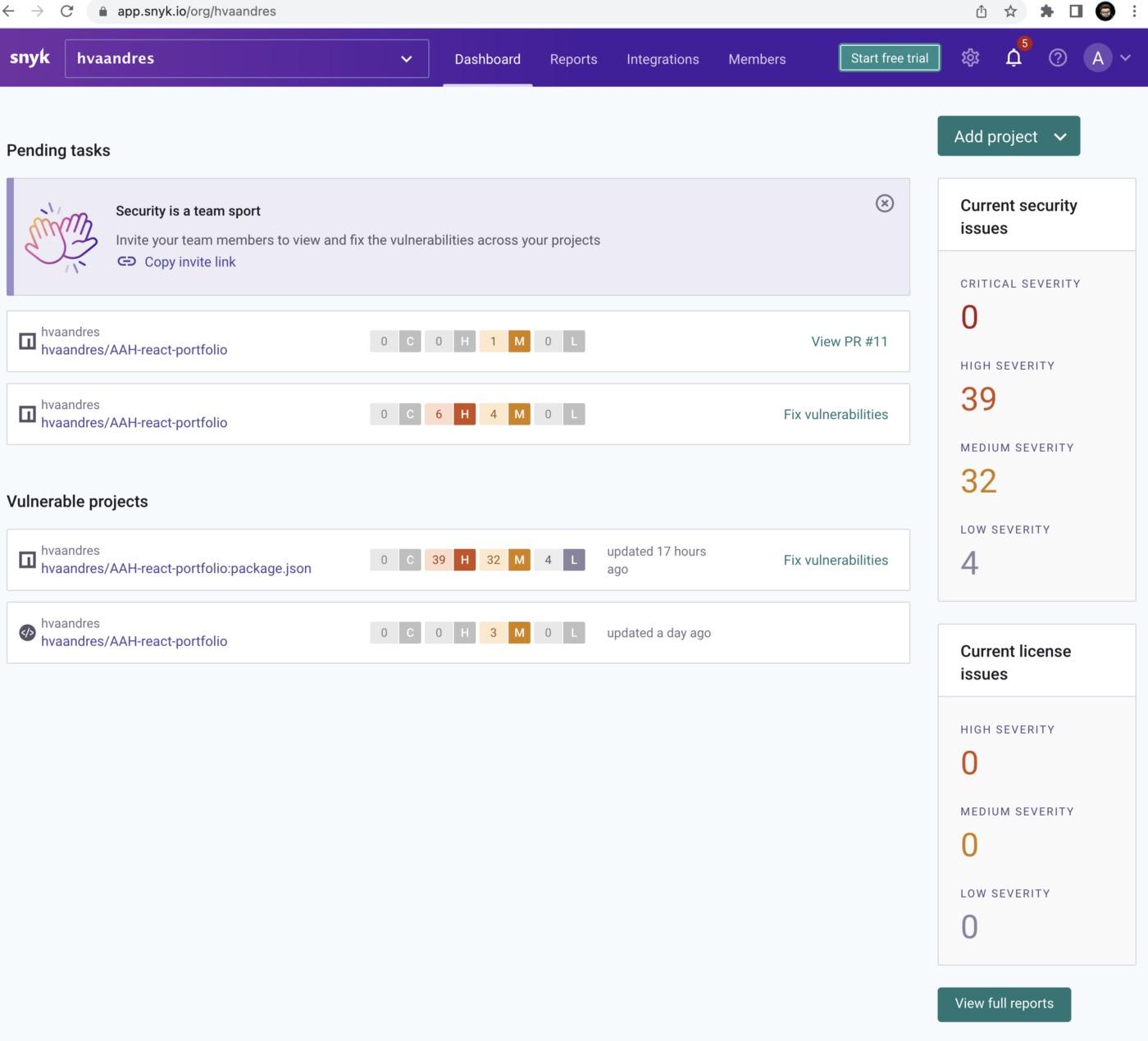Click the 4 M medium badge in Pending tasks
The height and width of the screenshot is (1041, 1148).
pos(505,414)
